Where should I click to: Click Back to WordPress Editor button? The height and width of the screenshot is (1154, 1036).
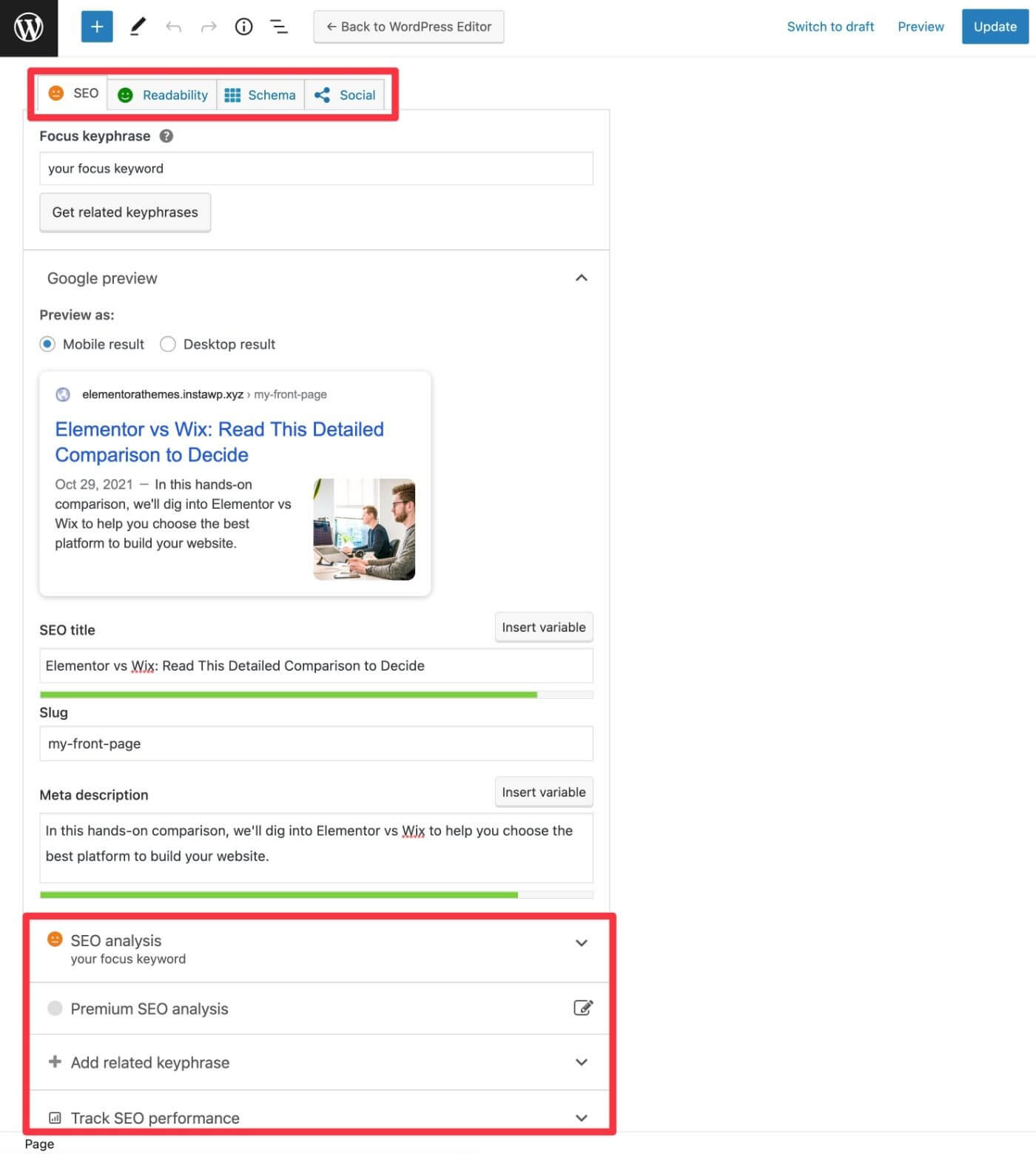click(x=408, y=27)
